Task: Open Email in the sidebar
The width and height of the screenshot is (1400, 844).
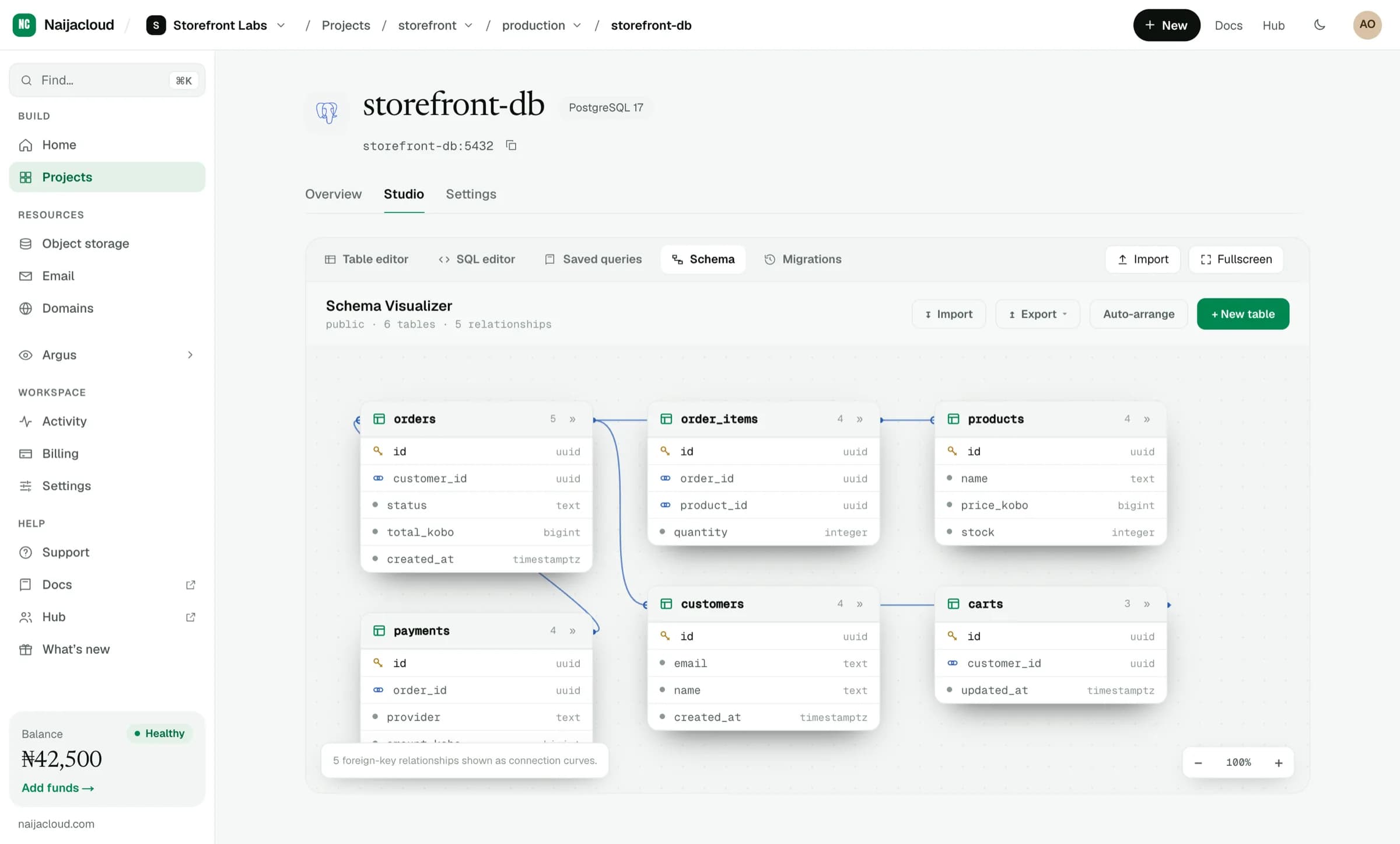Action: 107,275
